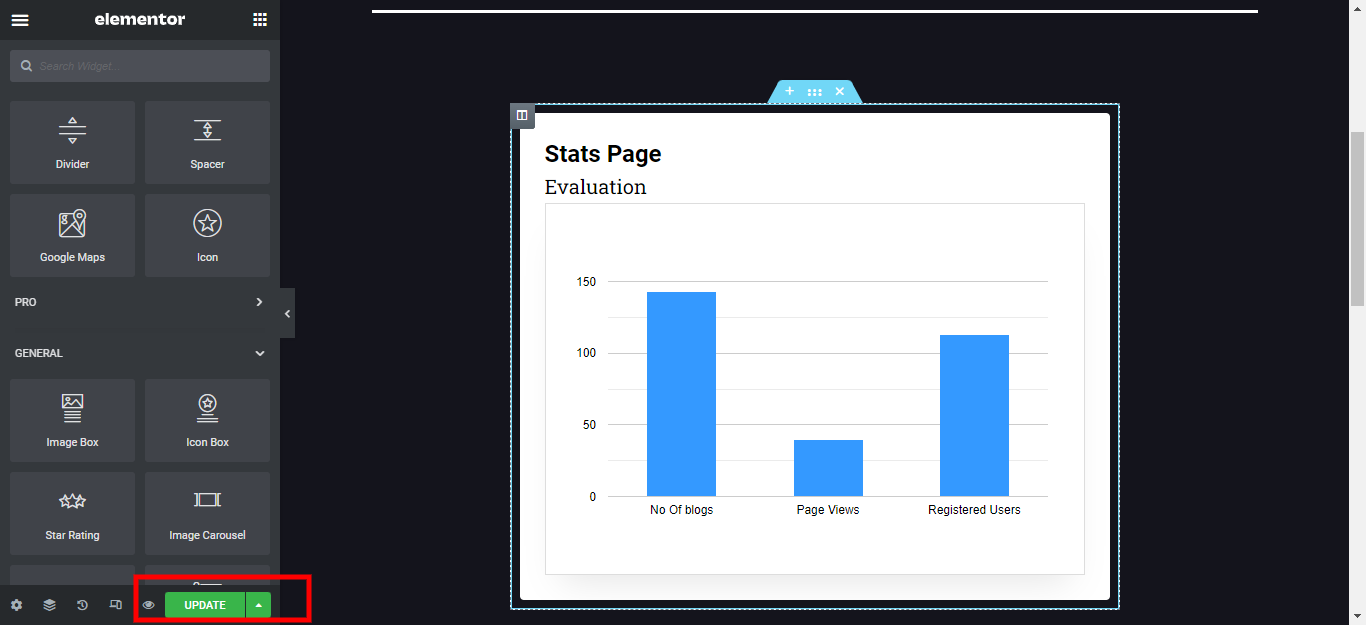1366x625 pixels.
Task: Select the Evaluation subheading
Action: coord(596,187)
